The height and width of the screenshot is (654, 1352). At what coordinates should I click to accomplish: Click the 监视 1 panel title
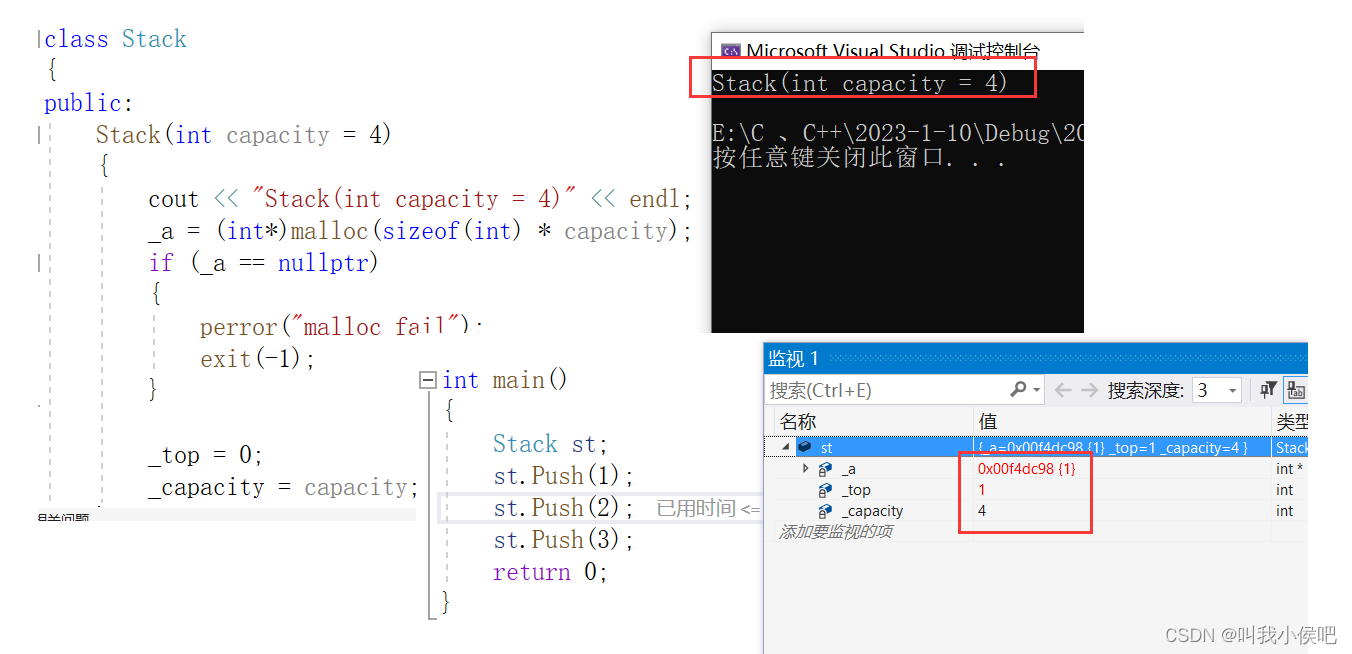pos(793,358)
